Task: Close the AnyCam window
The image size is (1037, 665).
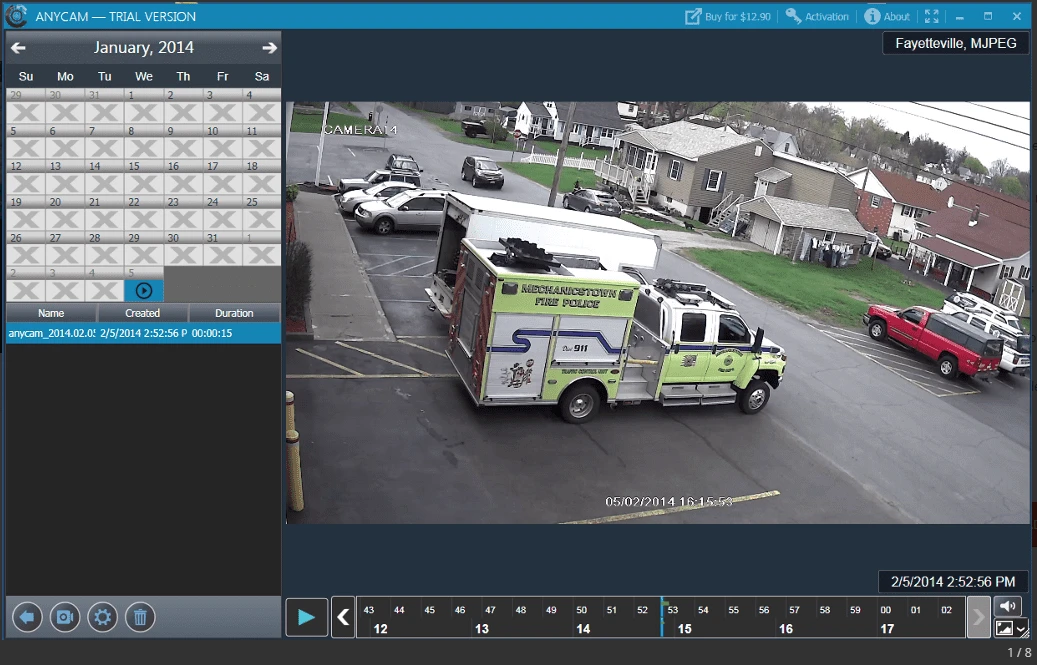Action: pyautogui.click(x=1017, y=17)
